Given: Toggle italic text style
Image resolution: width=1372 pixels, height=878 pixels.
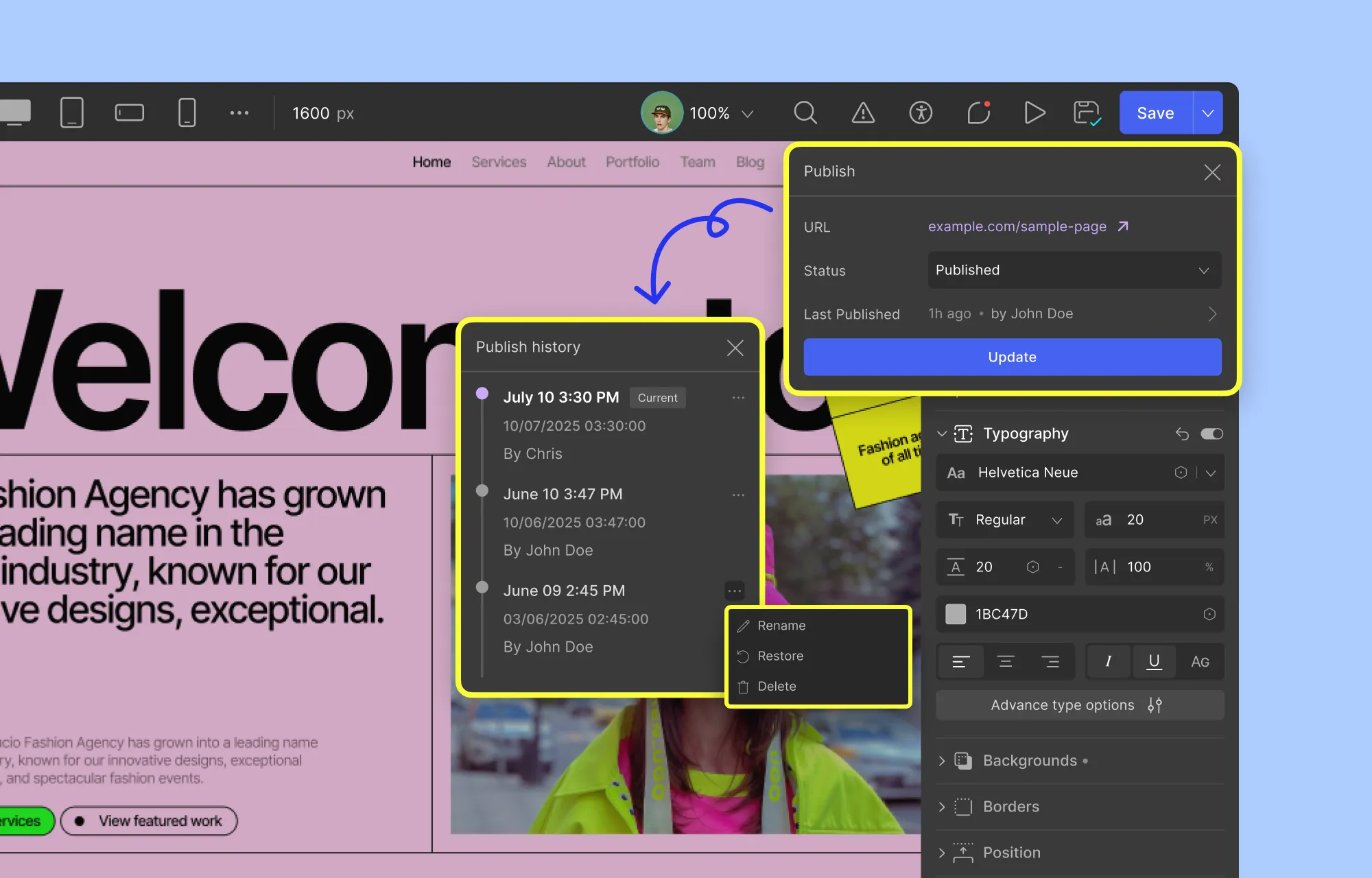Looking at the screenshot, I should [x=1109, y=662].
